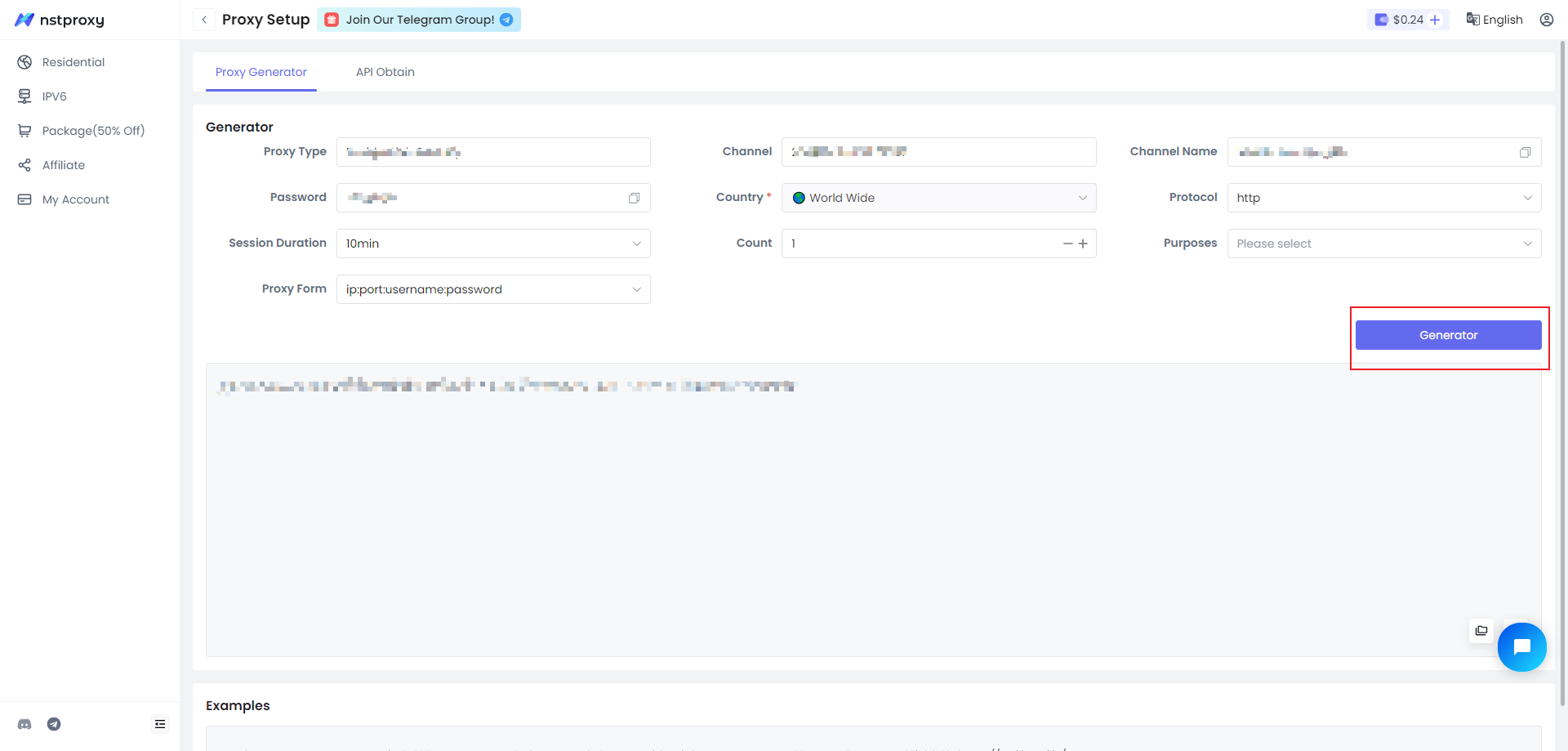Copy the Password field value

634,198
